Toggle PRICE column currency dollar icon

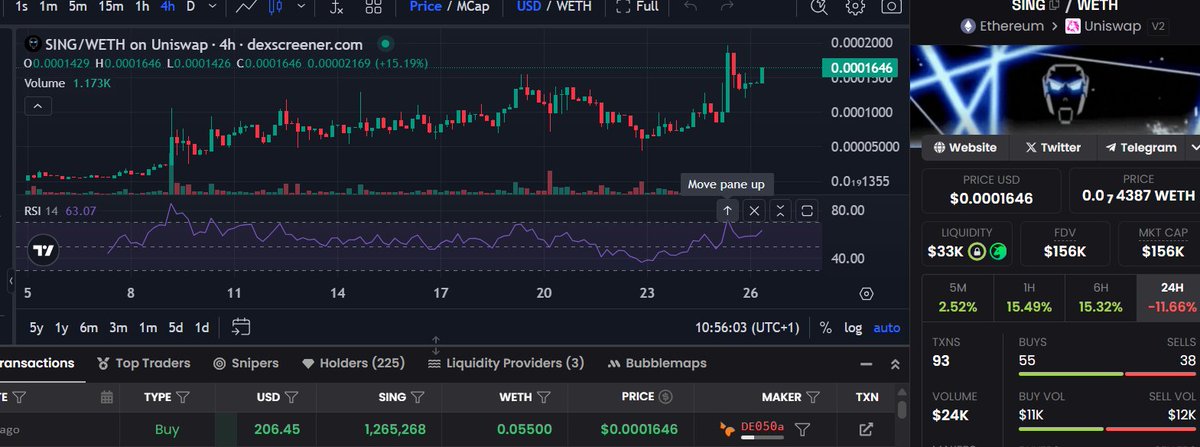coord(665,397)
